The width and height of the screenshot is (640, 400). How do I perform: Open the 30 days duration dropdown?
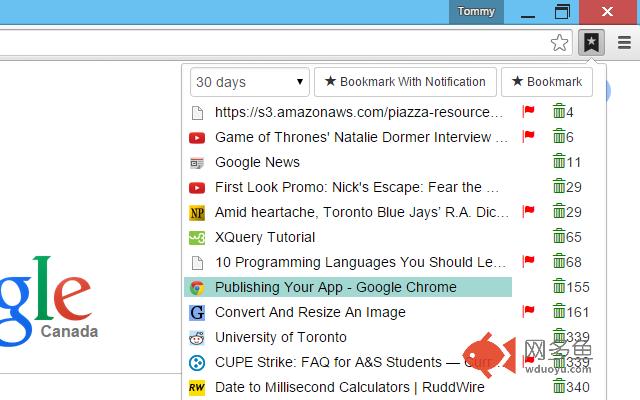coord(250,82)
